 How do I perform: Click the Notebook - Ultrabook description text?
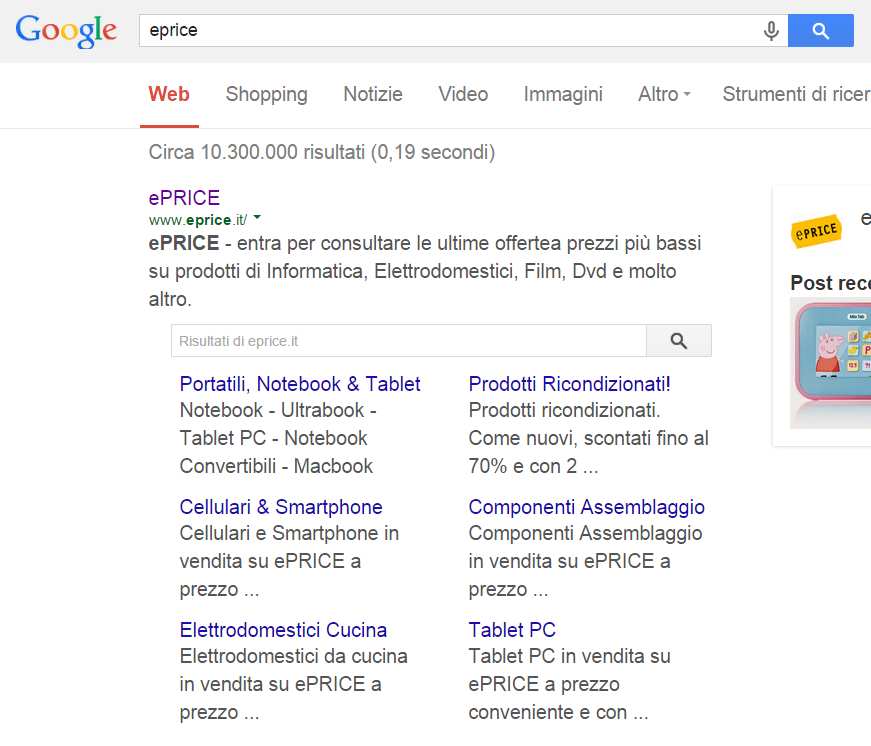(x=278, y=438)
